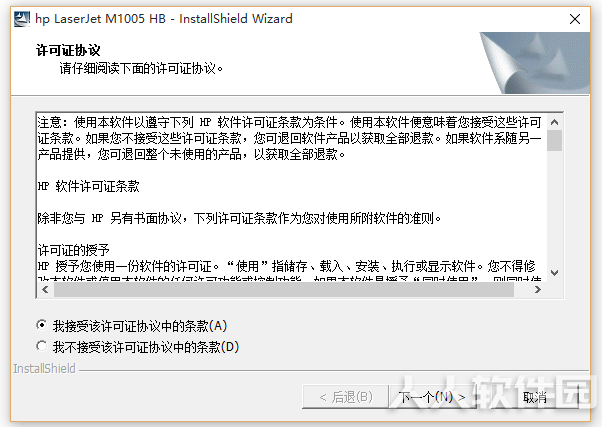Click the page-curl banner graphic

tap(535, 63)
